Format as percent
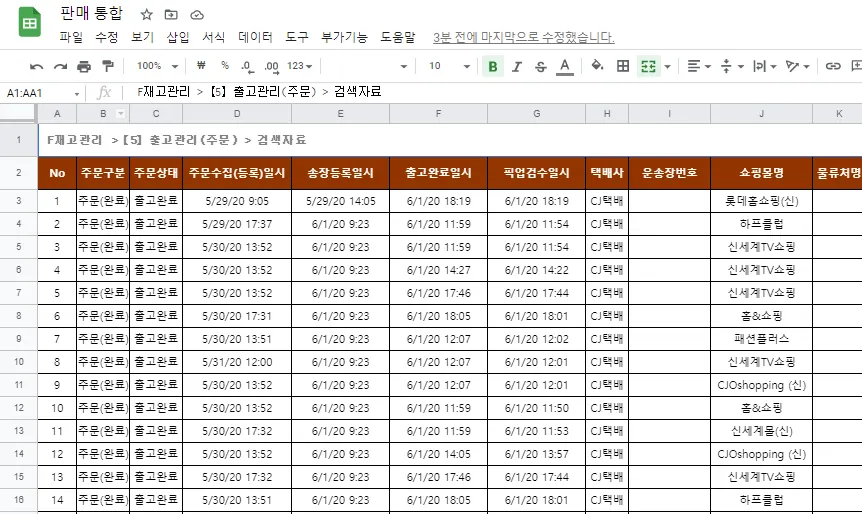This screenshot has width=862, height=514. click(225, 65)
